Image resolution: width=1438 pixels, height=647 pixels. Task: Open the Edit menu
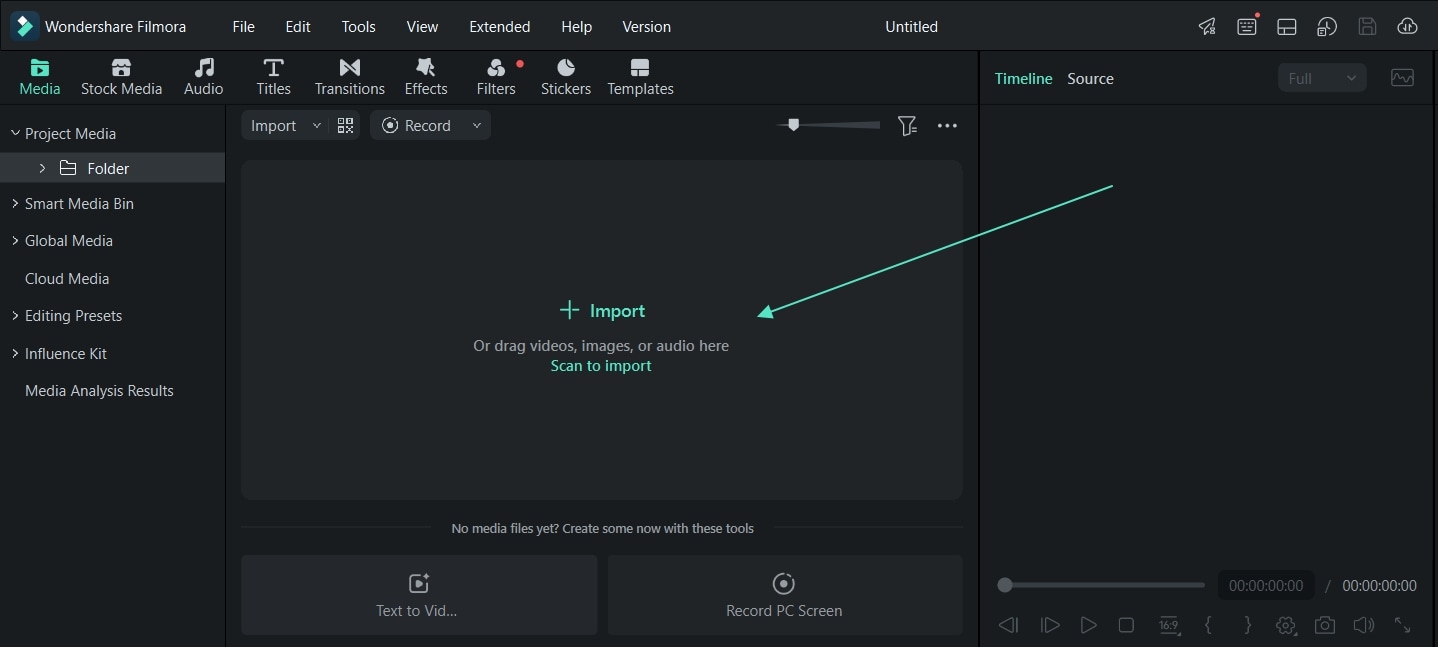(x=298, y=27)
